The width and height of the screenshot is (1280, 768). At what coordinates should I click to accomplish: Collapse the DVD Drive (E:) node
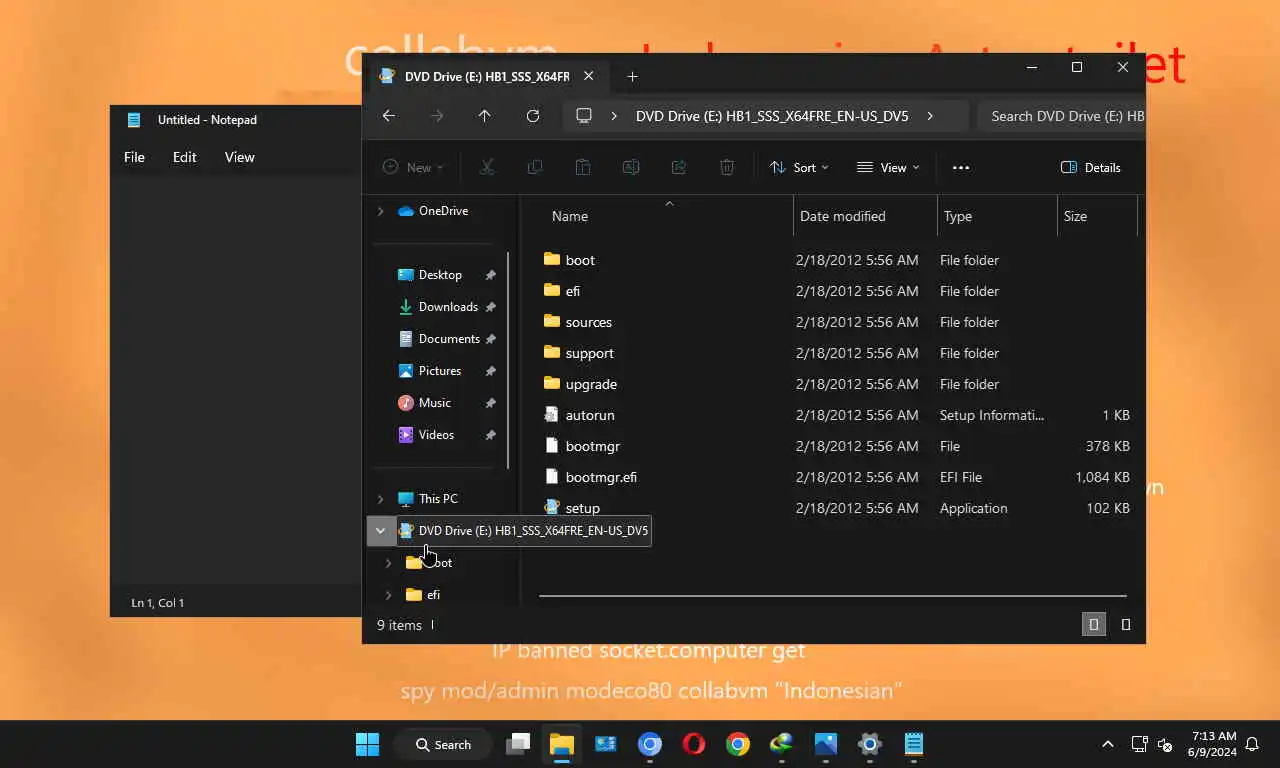point(380,531)
